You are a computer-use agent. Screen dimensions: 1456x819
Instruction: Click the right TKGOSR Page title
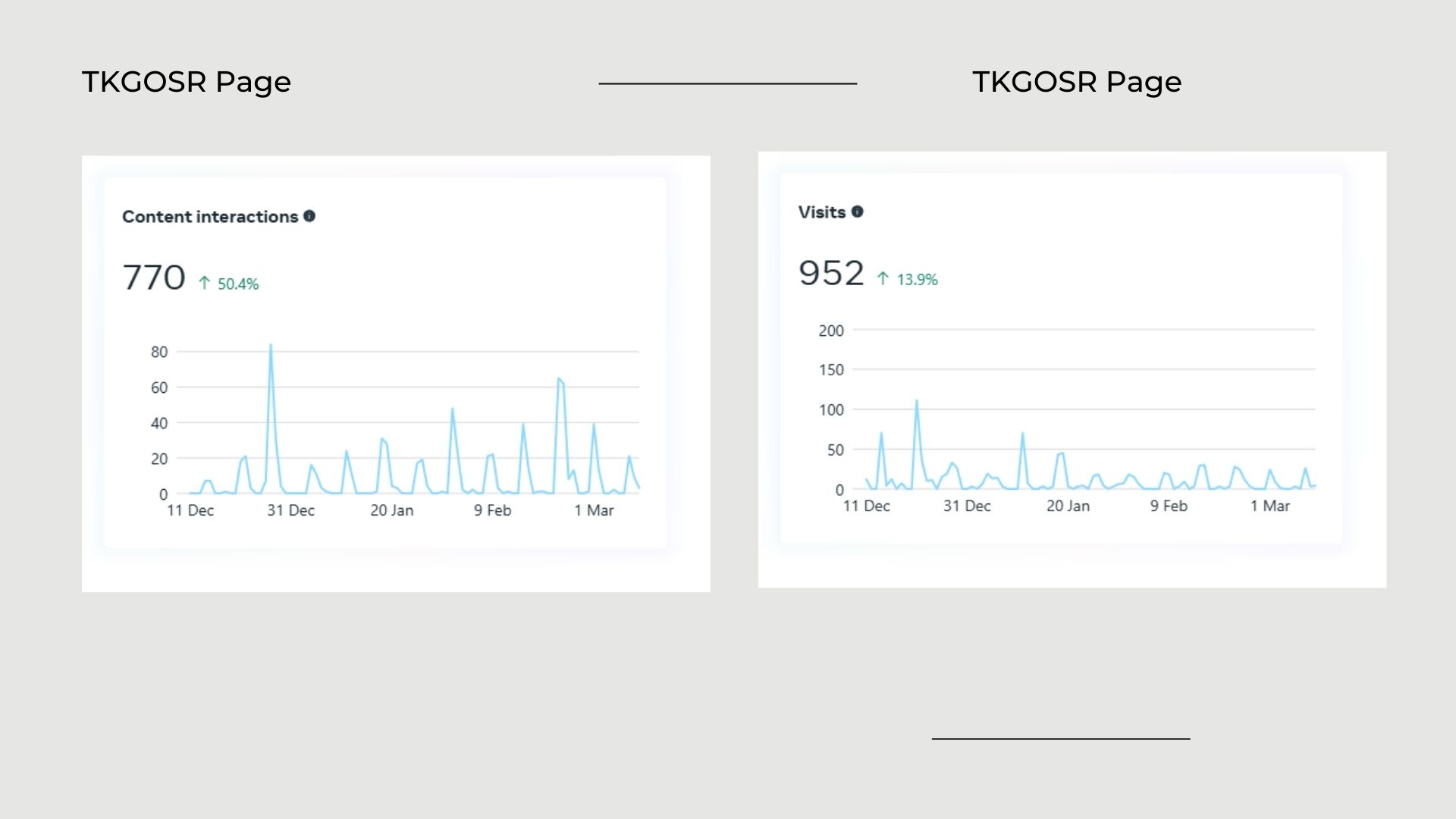(x=1077, y=82)
